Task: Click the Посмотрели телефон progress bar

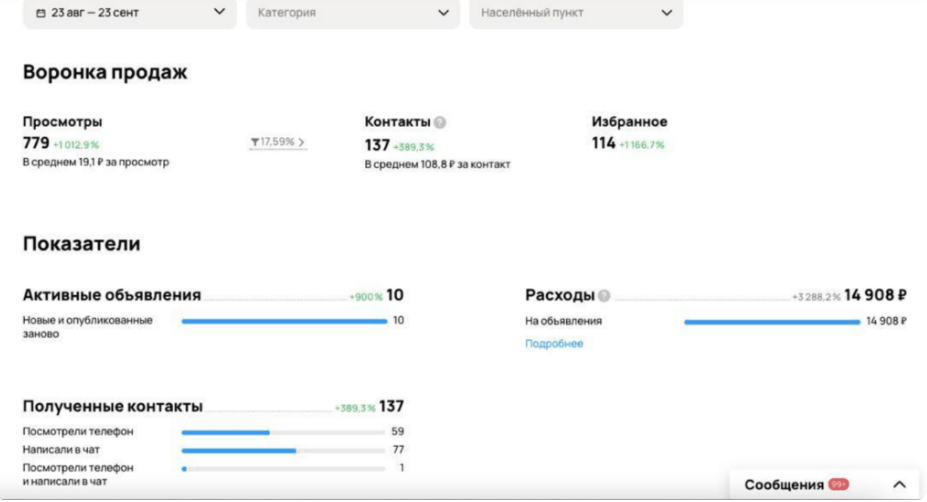Action: [284, 432]
